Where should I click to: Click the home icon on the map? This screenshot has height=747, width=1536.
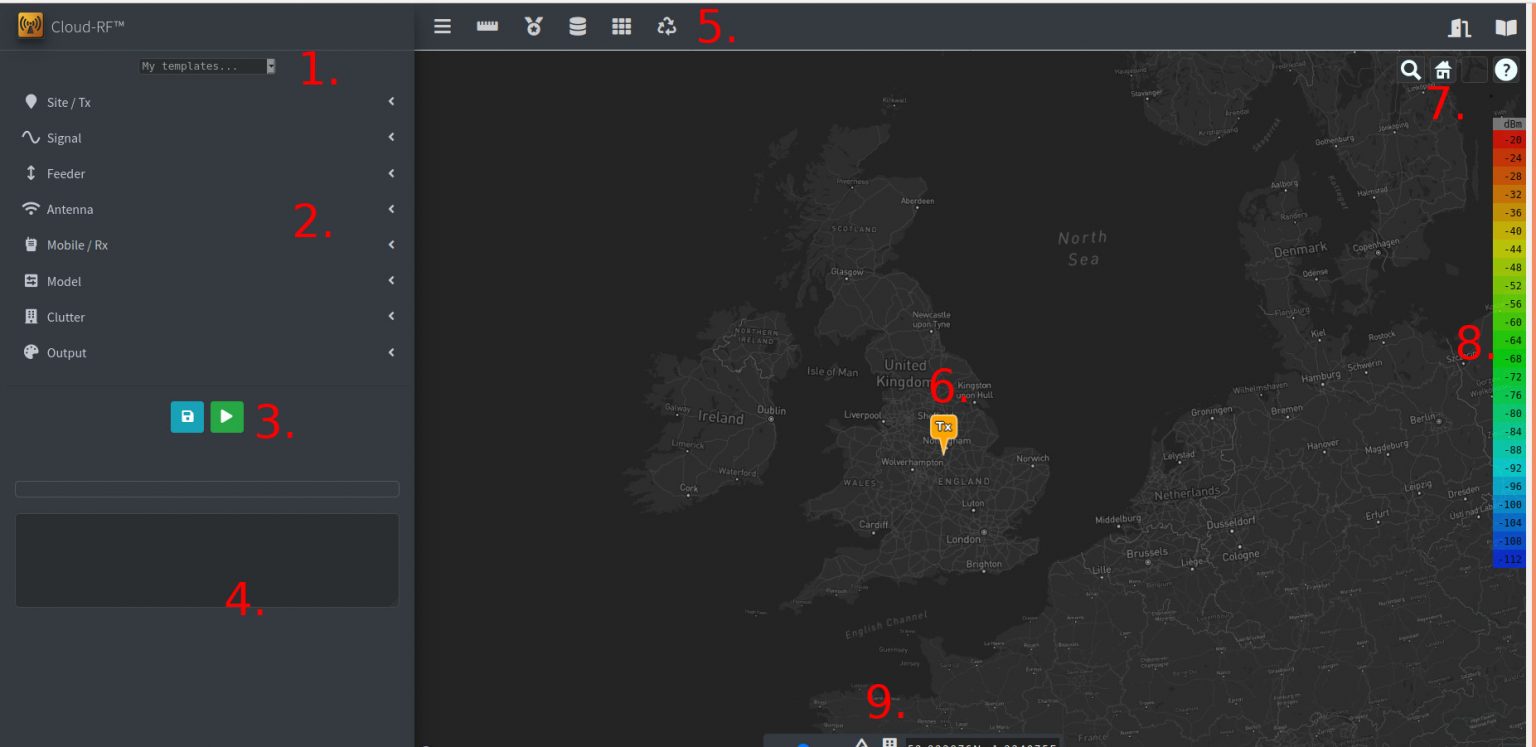point(1443,70)
